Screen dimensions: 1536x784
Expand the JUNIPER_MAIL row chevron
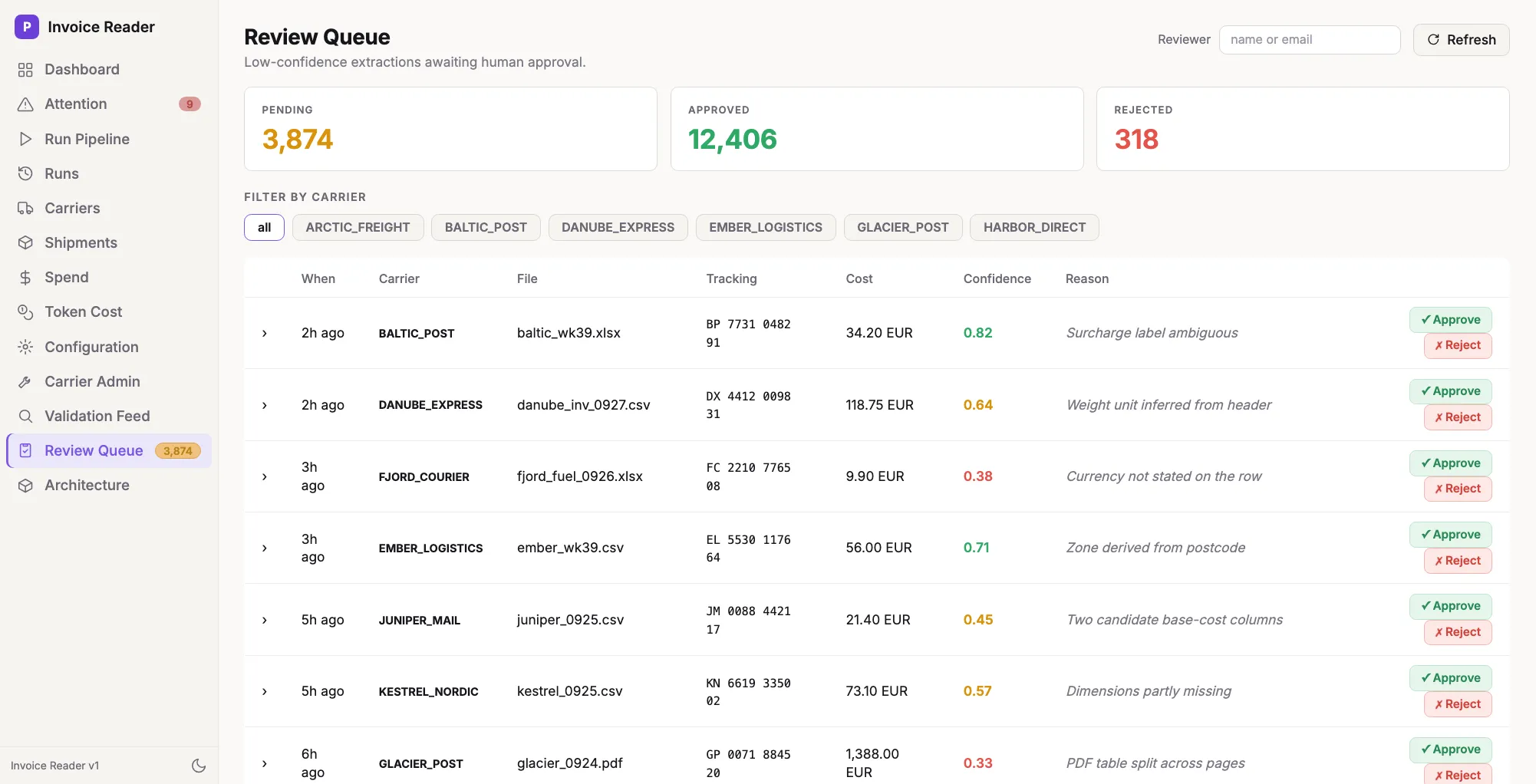point(265,620)
